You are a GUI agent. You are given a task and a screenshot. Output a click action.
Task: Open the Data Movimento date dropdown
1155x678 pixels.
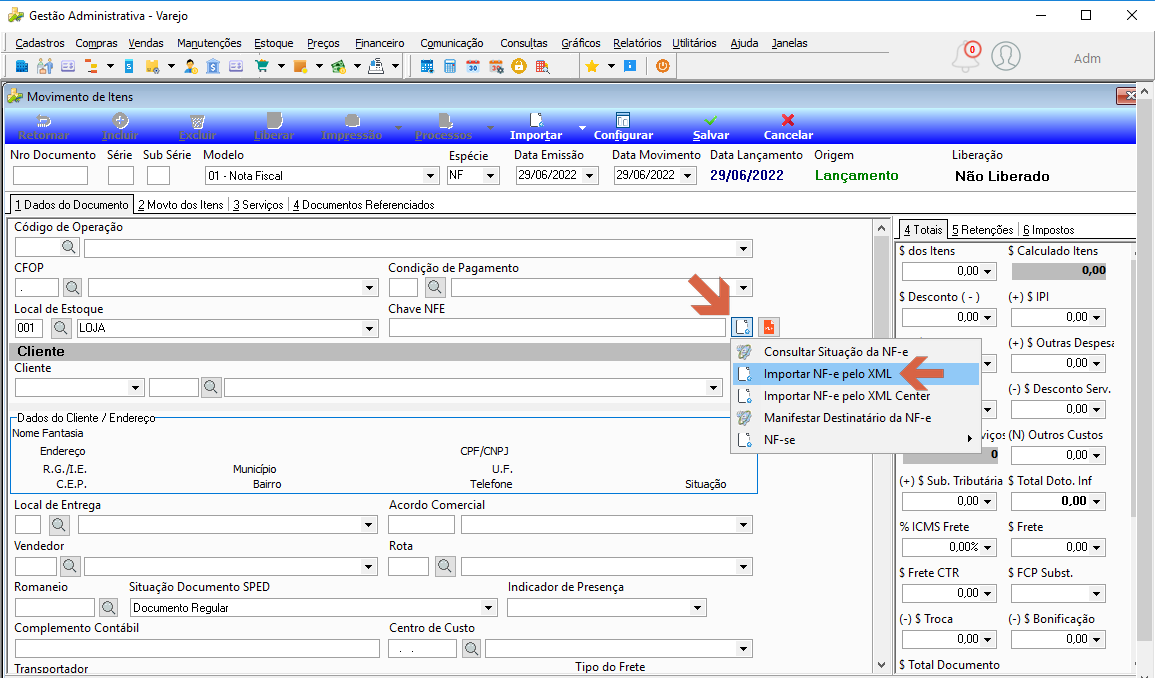(x=687, y=175)
